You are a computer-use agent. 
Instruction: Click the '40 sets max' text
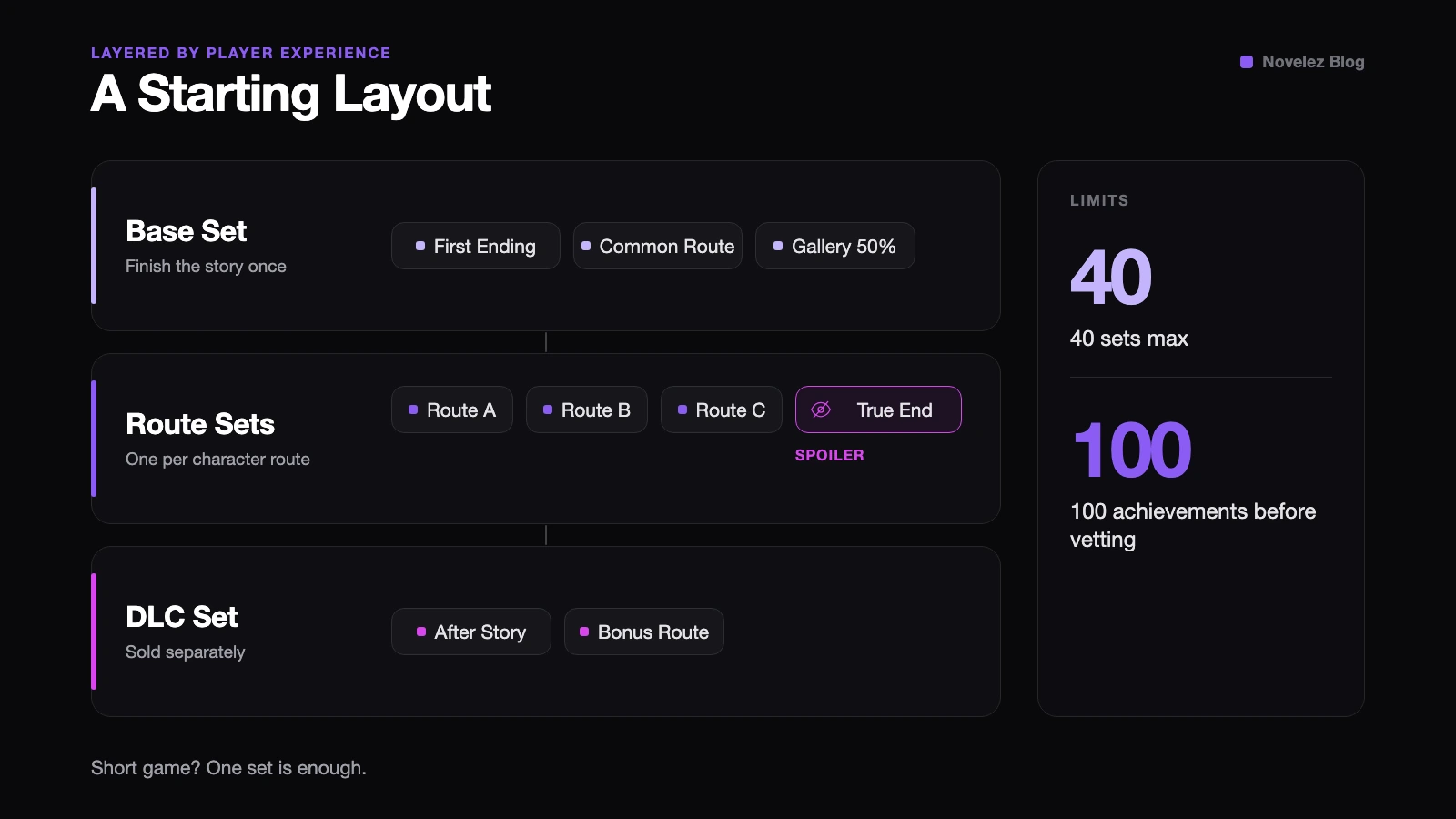coord(1129,339)
